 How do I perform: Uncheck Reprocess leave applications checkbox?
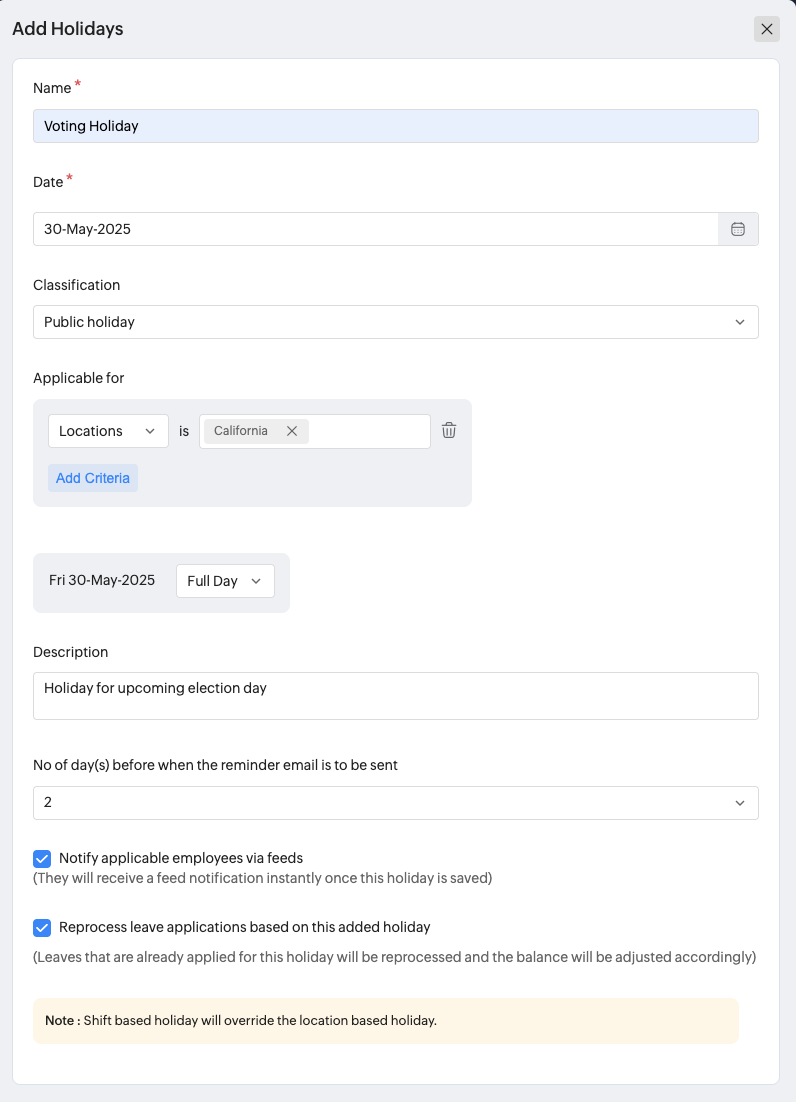[42, 927]
